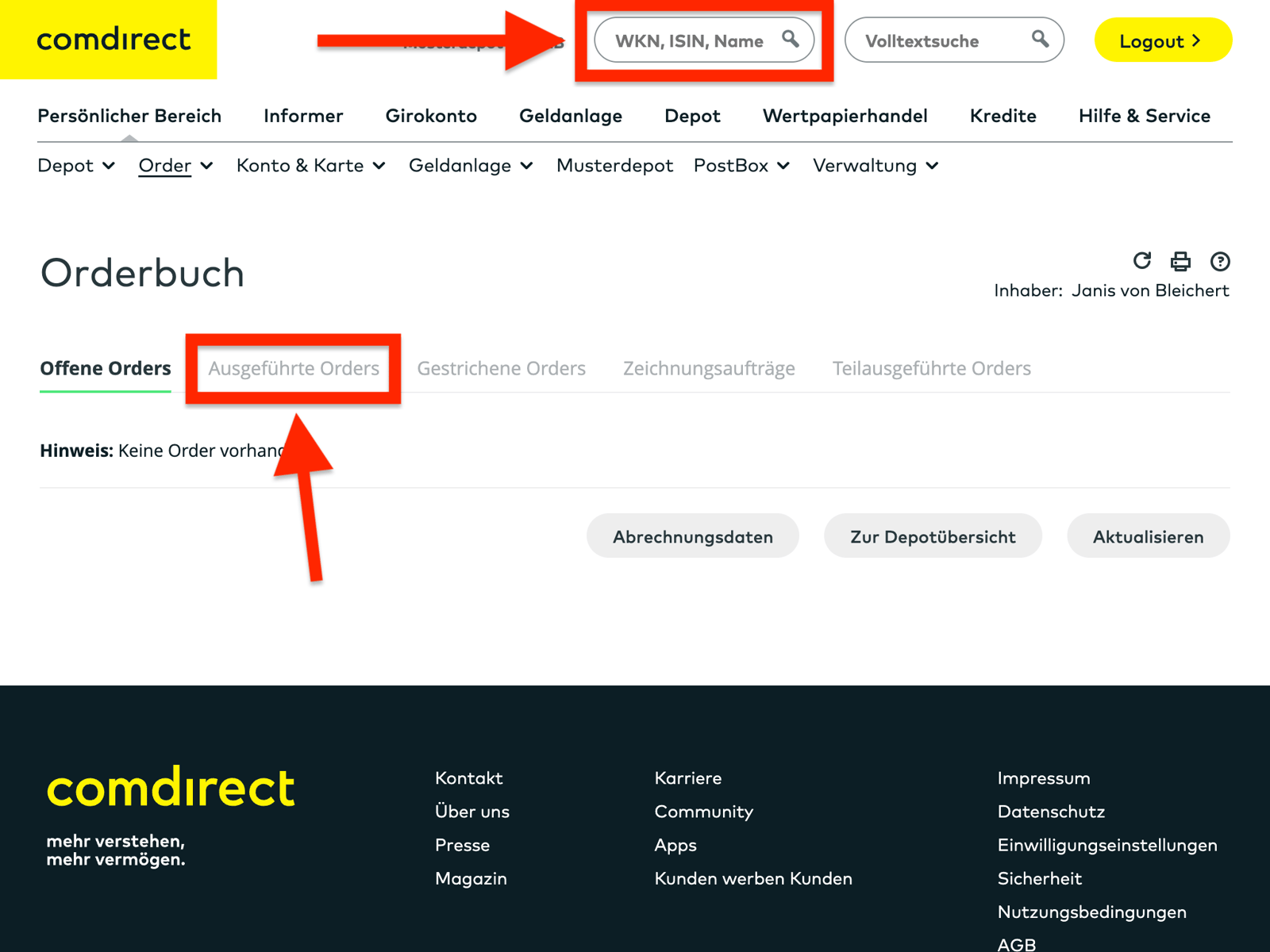Click Zur Depotübersicht
1270x952 pixels.
point(933,536)
